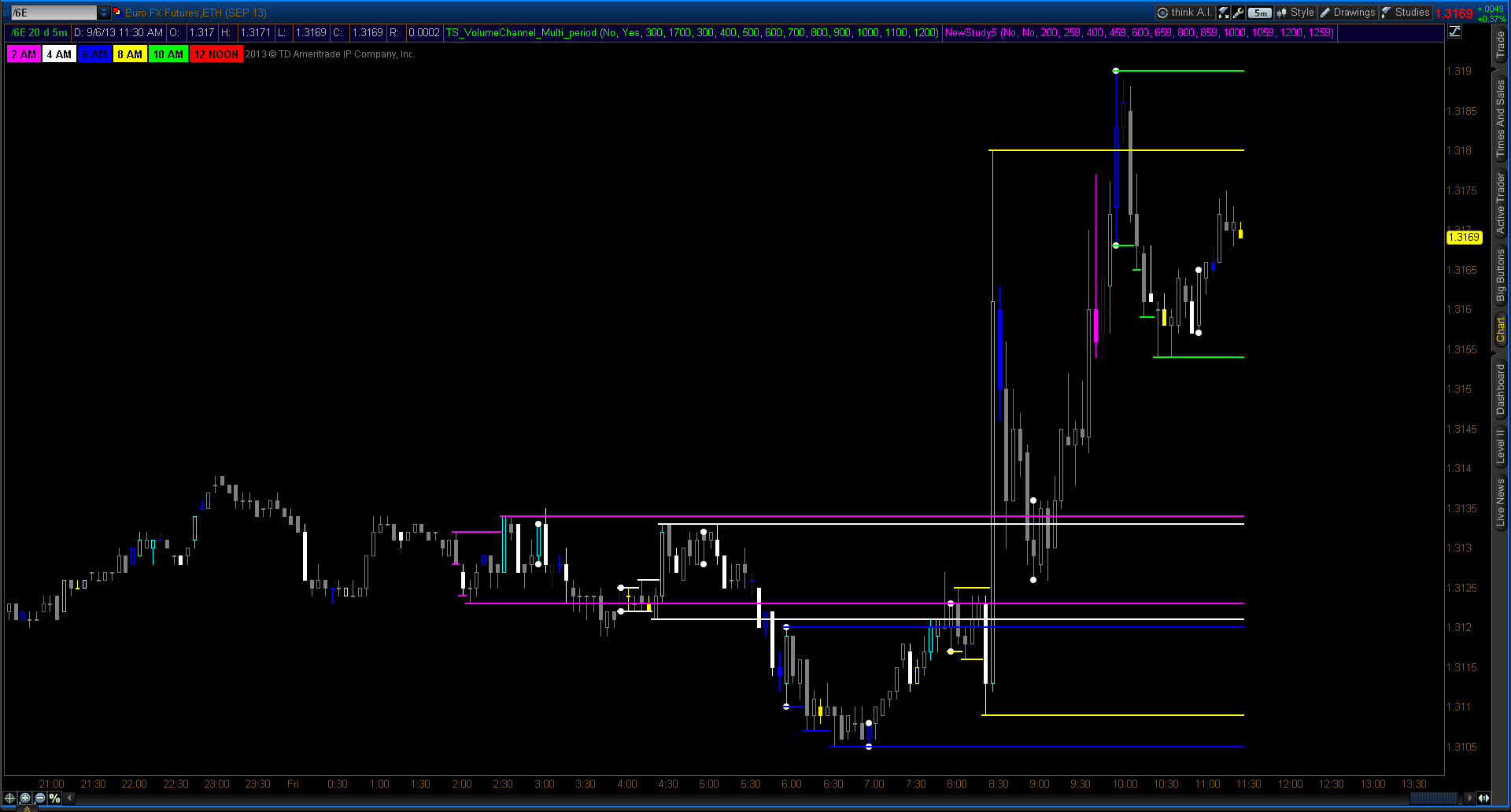The height and width of the screenshot is (812, 1511).
Task: Open the Style menu
Action: point(1295,13)
